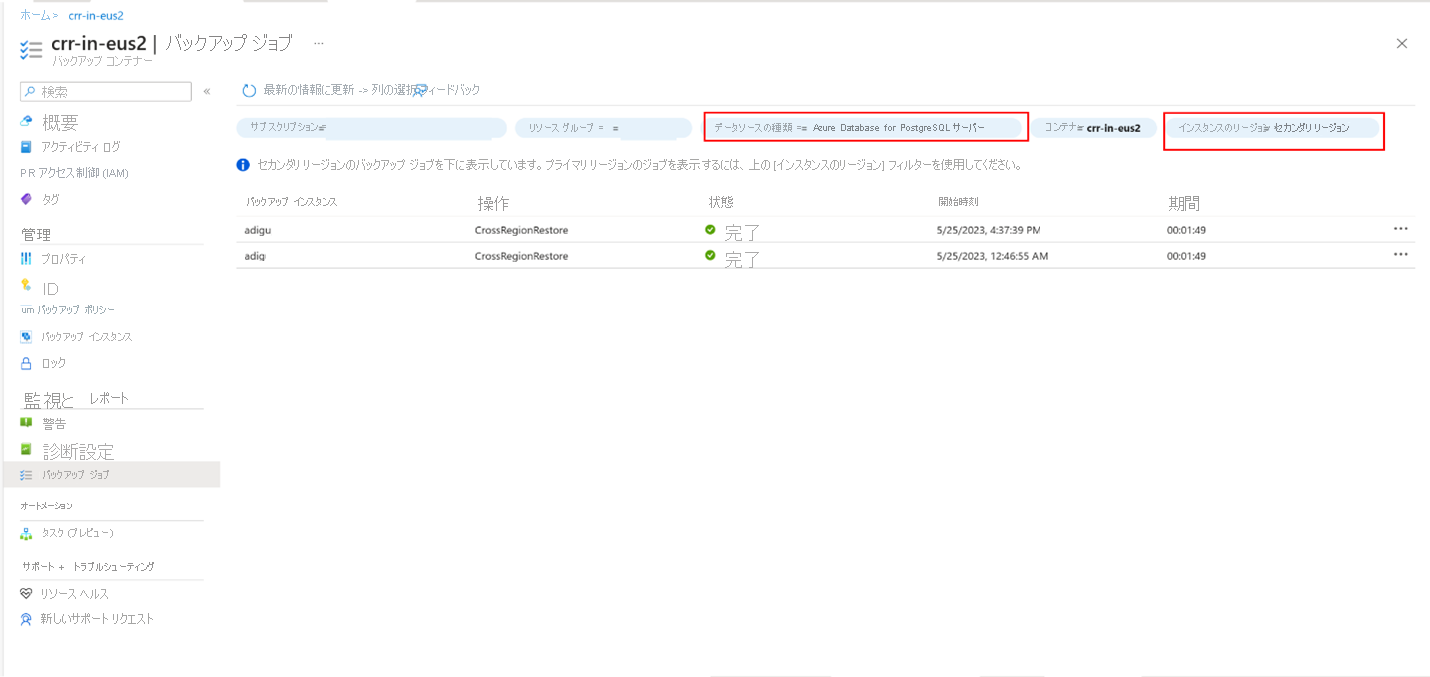Click the タグ tag icon item

(x=49, y=199)
